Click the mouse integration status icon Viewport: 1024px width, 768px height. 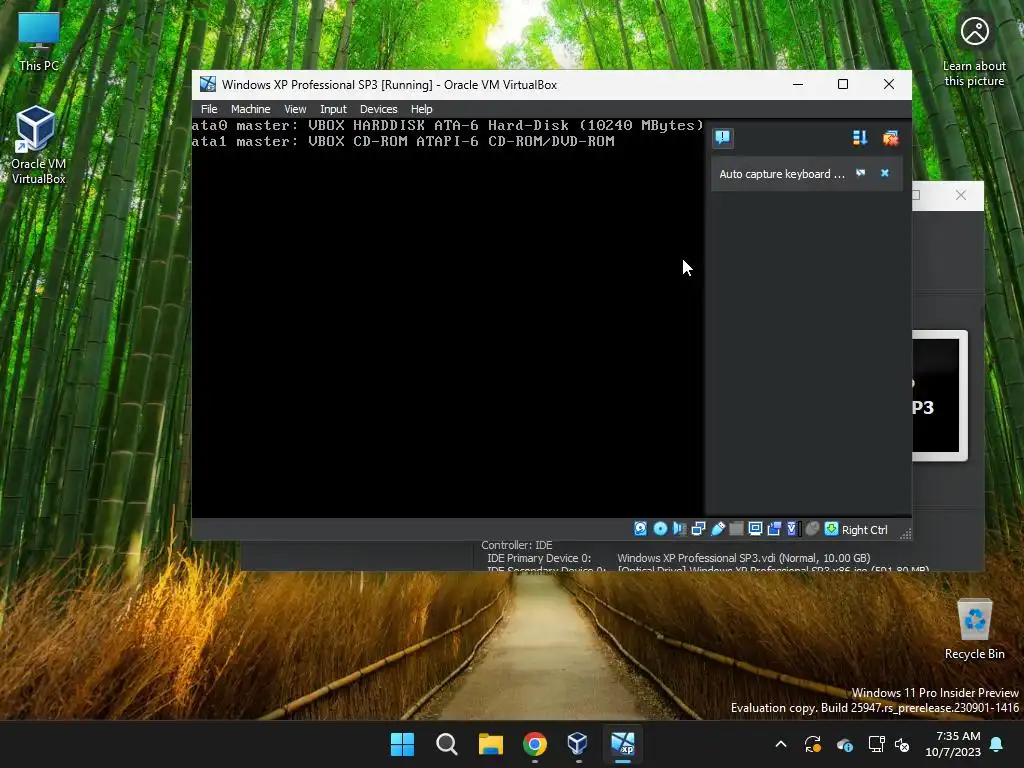(x=812, y=529)
